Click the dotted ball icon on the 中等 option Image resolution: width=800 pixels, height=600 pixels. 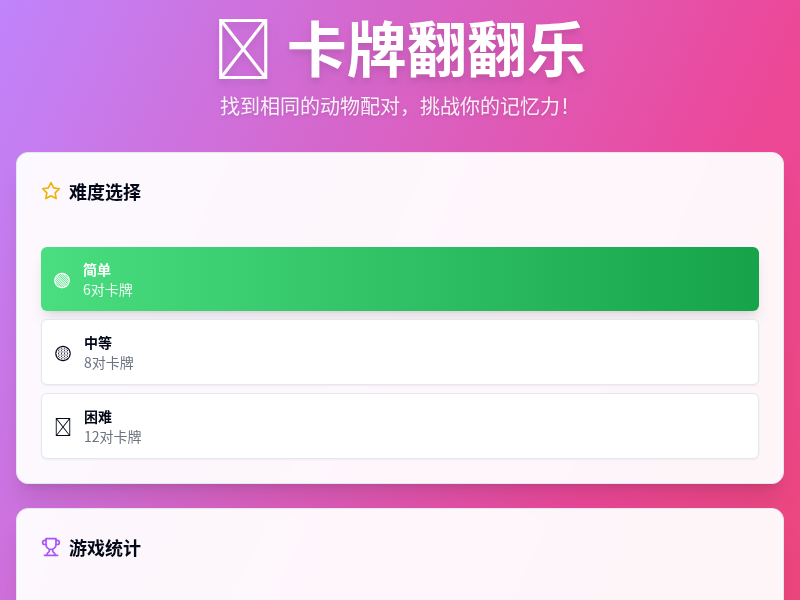click(x=62, y=351)
